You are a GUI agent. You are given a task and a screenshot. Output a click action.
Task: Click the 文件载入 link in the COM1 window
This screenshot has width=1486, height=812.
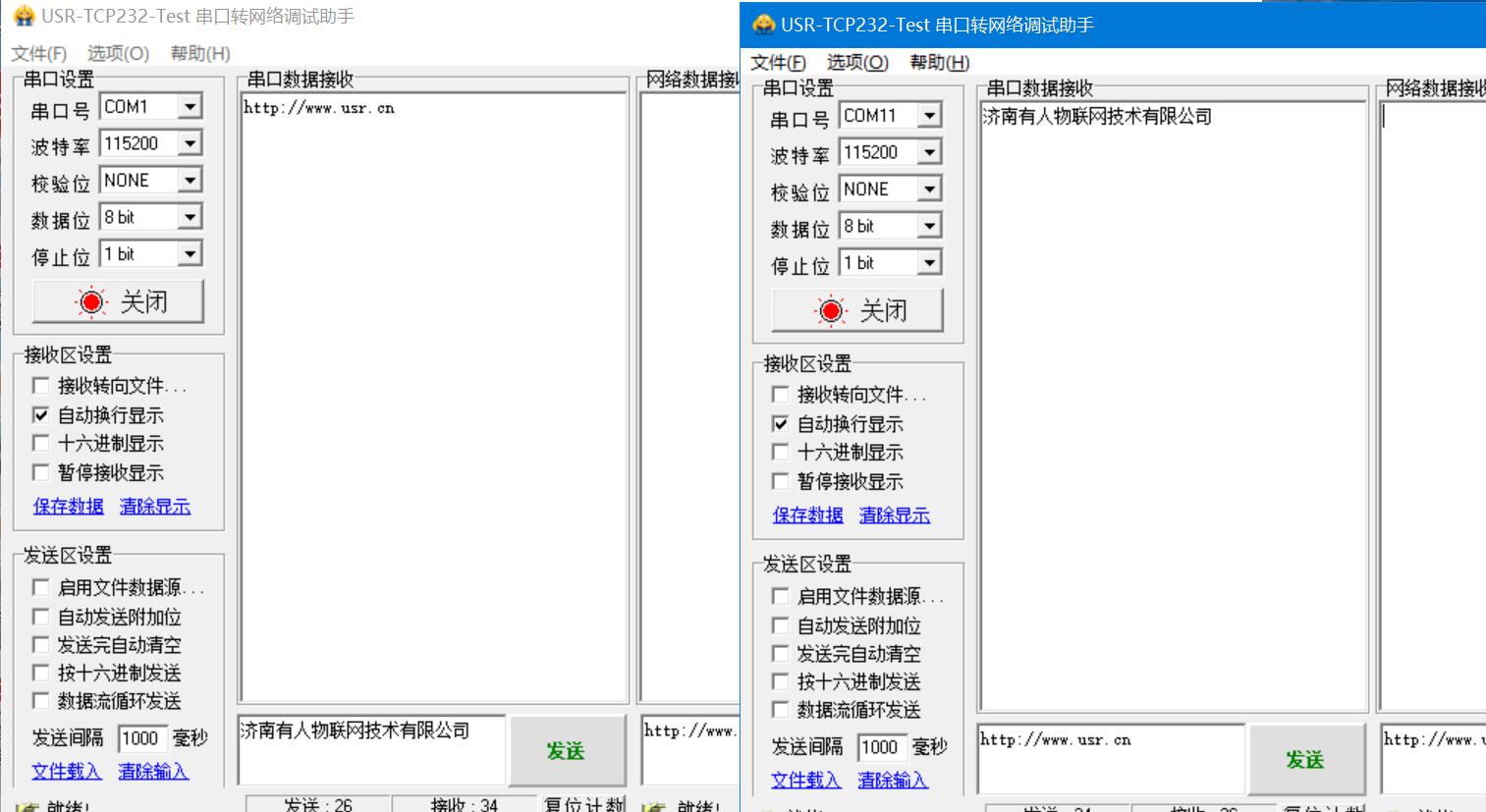pos(66,771)
